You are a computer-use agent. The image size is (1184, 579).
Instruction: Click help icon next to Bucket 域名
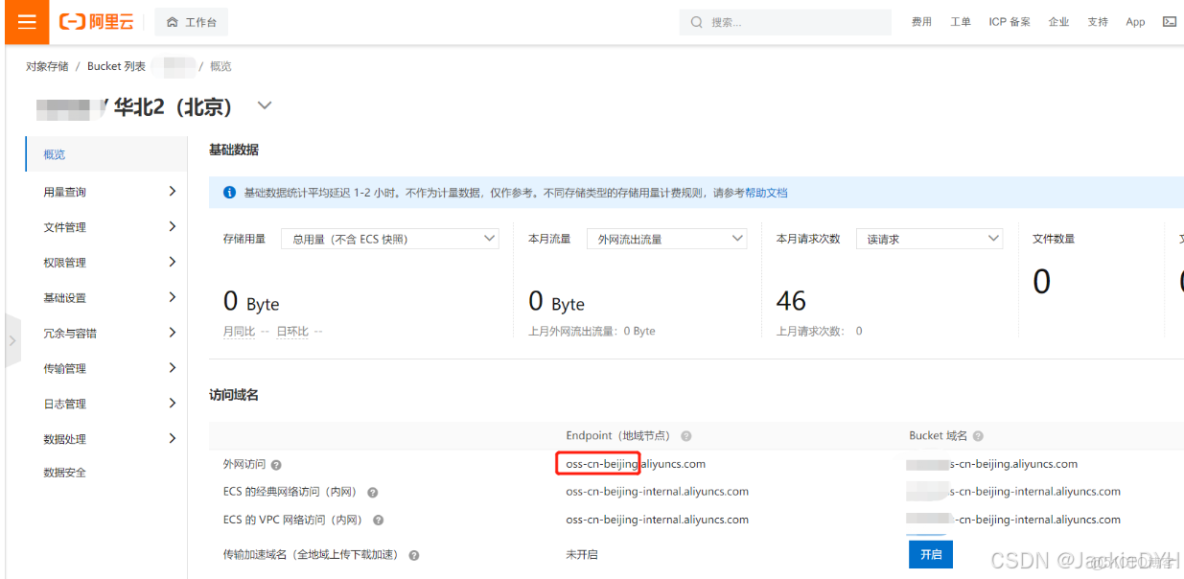977,435
